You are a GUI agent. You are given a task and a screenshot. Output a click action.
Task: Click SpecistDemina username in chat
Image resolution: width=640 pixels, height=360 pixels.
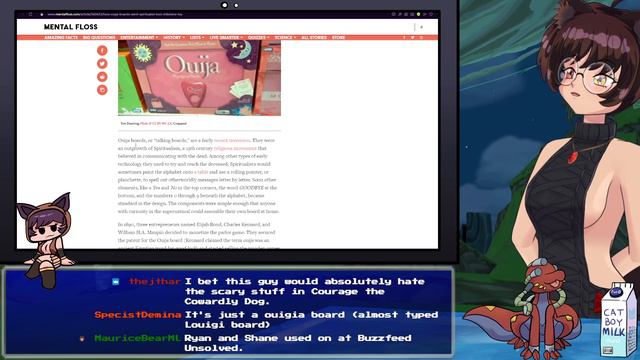[138, 315]
